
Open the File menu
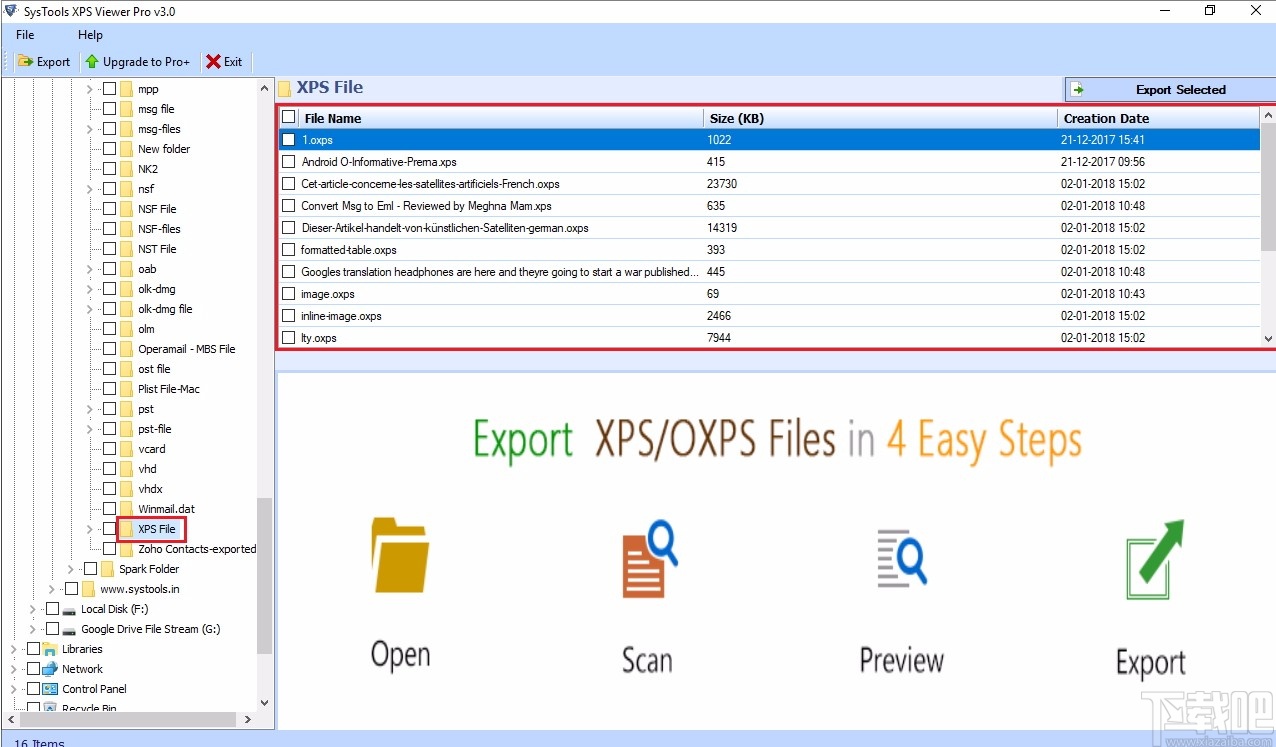(24, 34)
